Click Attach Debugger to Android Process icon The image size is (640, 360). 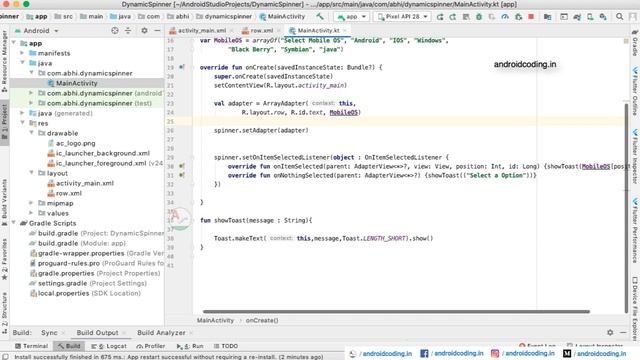coord(518,17)
